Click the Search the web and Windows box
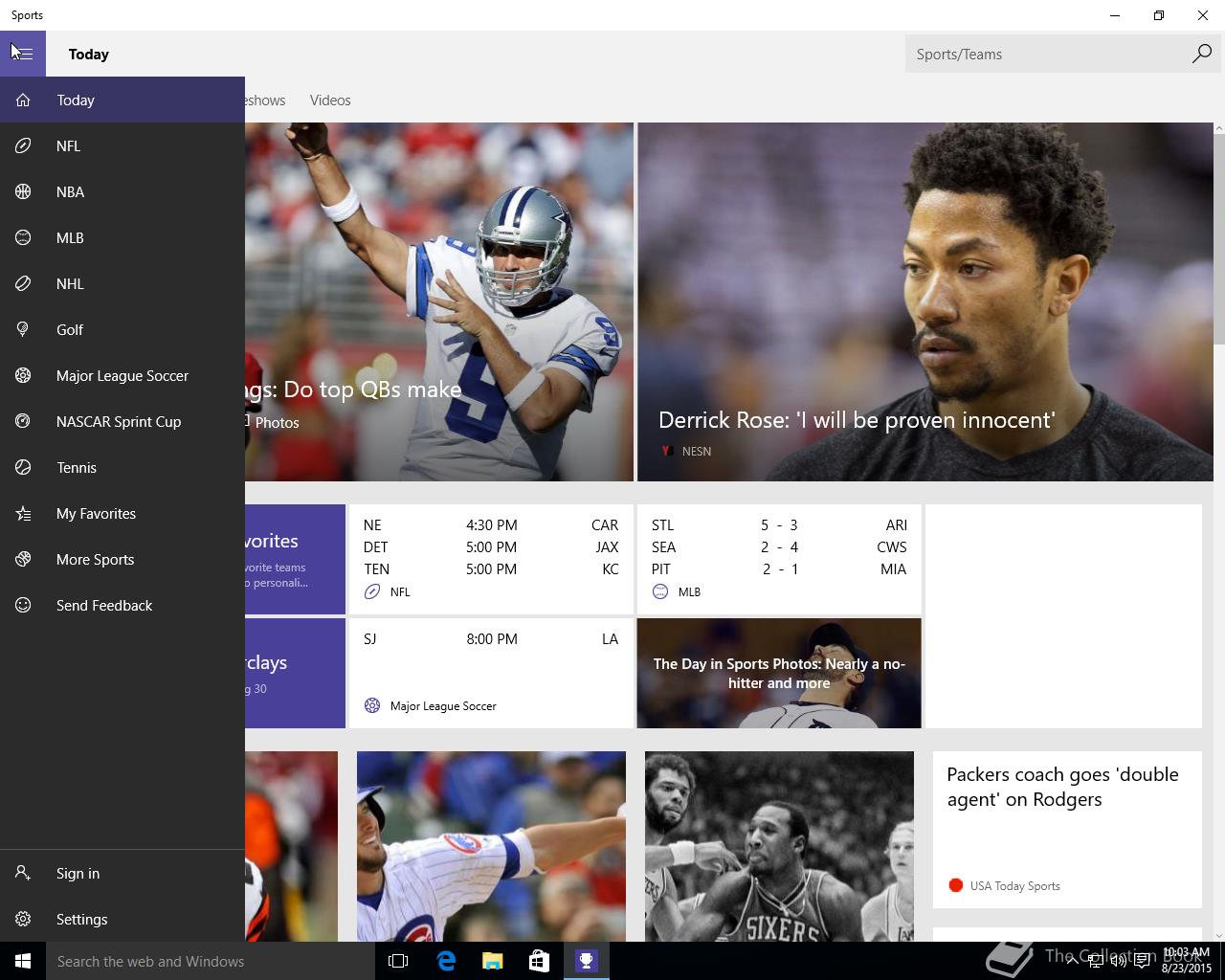The width and height of the screenshot is (1225, 980). point(211,961)
